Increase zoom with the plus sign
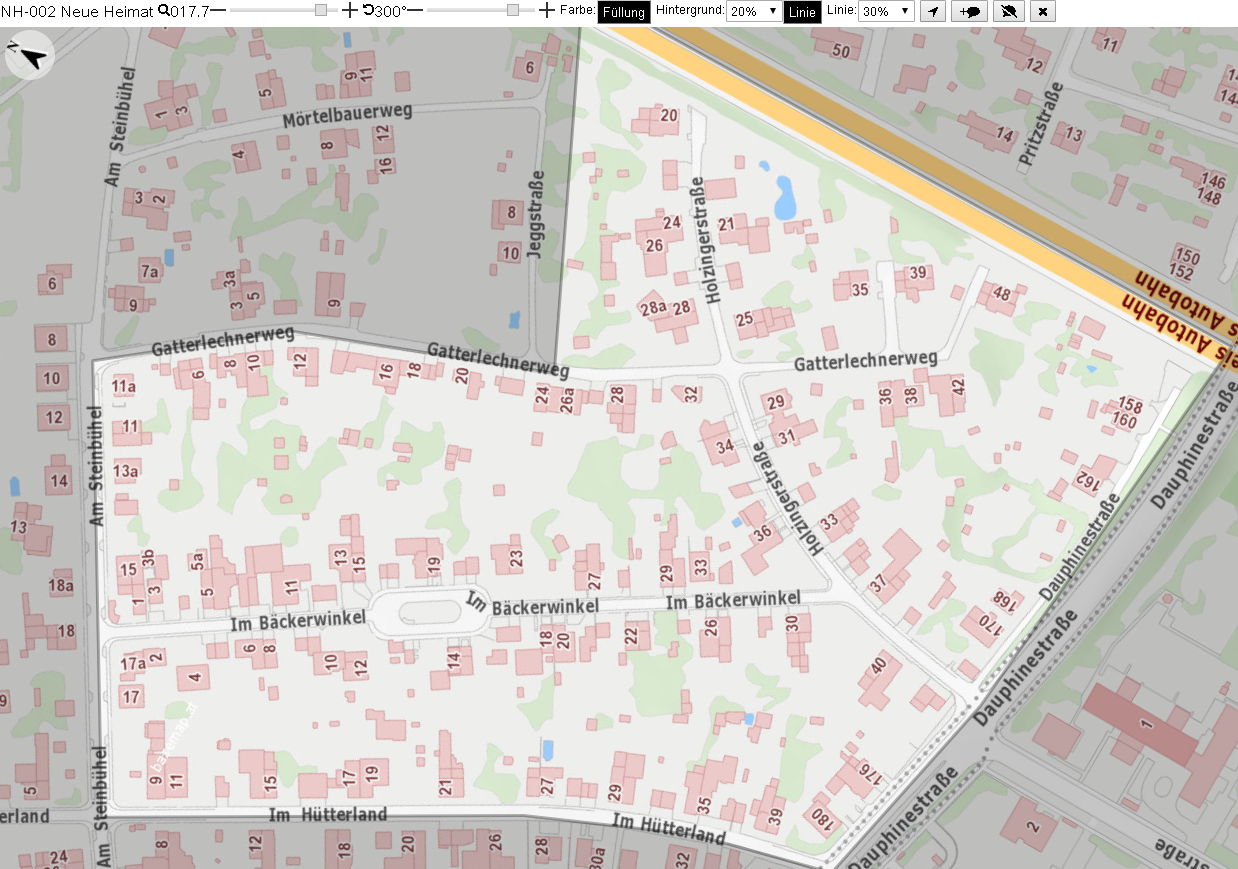The height and width of the screenshot is (869, 1238). pos(349,10)
